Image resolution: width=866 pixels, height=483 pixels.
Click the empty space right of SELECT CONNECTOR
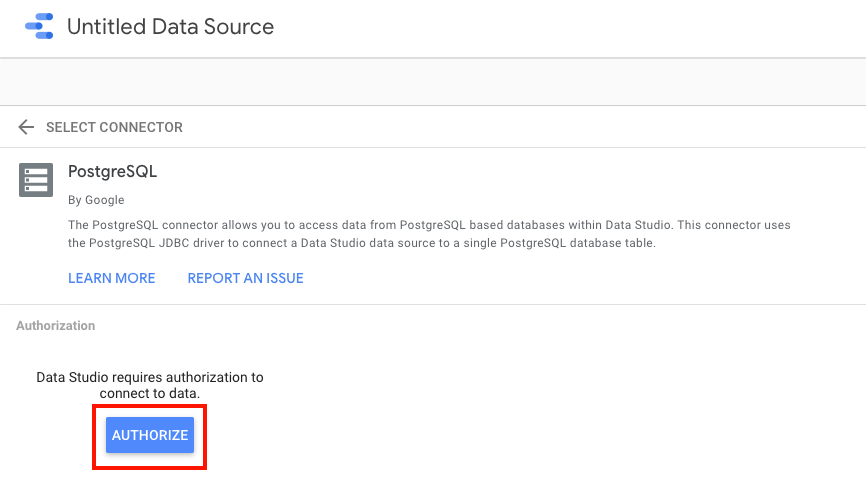pos(520,128)
